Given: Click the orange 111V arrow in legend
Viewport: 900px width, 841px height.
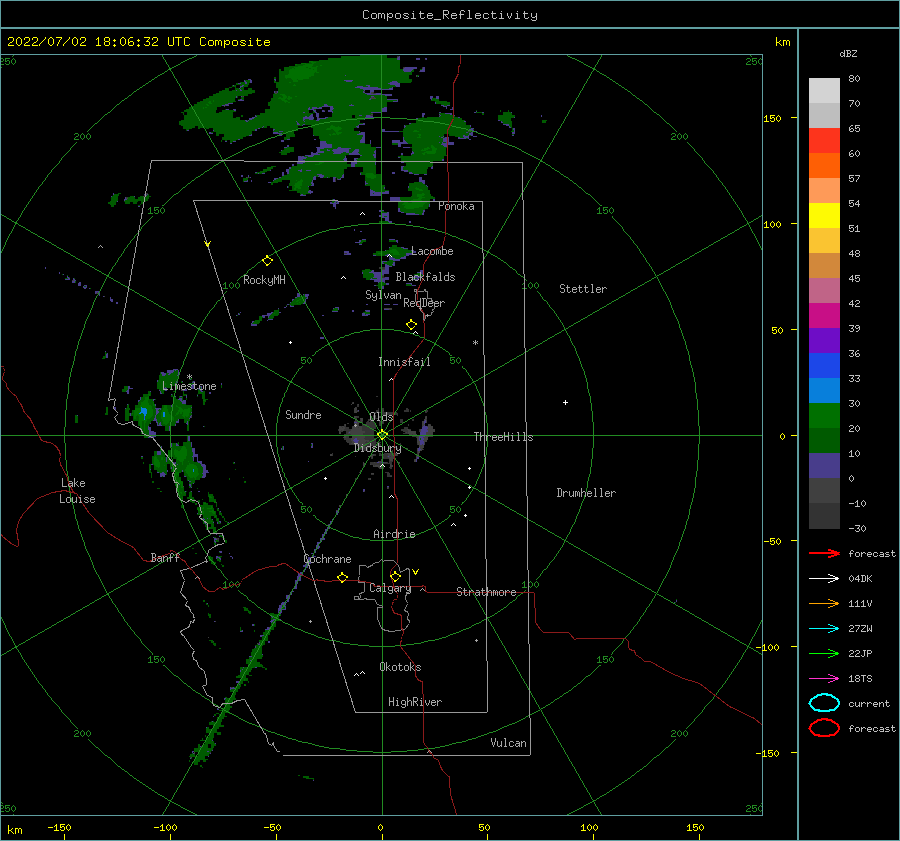Looking at the screenshot, I should pyautogui.click(x=824, y=603).
